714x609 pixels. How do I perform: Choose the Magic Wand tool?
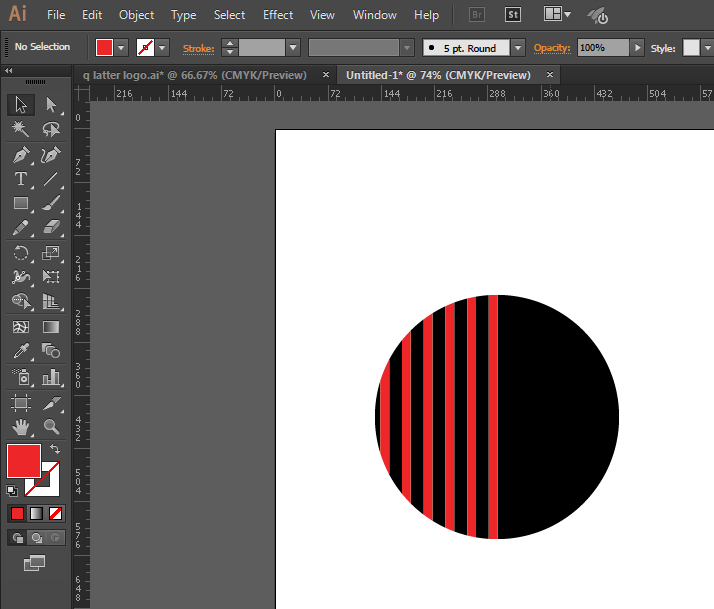pos(20,129)
